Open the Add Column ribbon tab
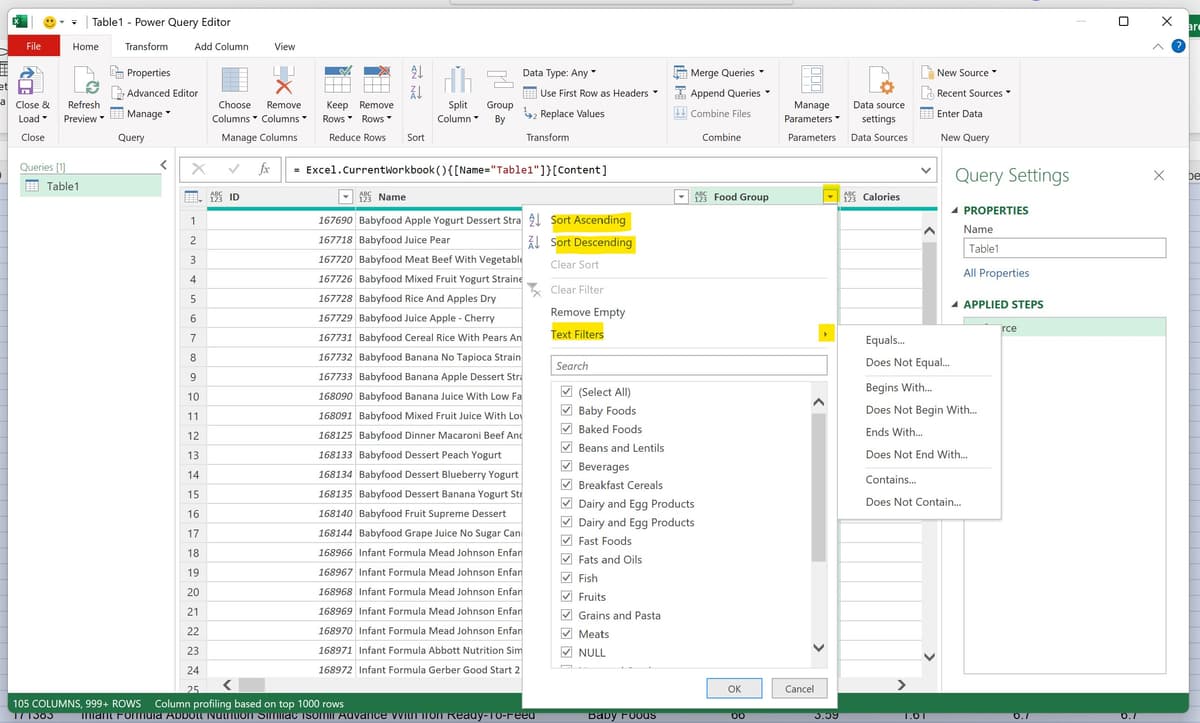Viewport: 1200px width, 723px height. pos(221,46)
